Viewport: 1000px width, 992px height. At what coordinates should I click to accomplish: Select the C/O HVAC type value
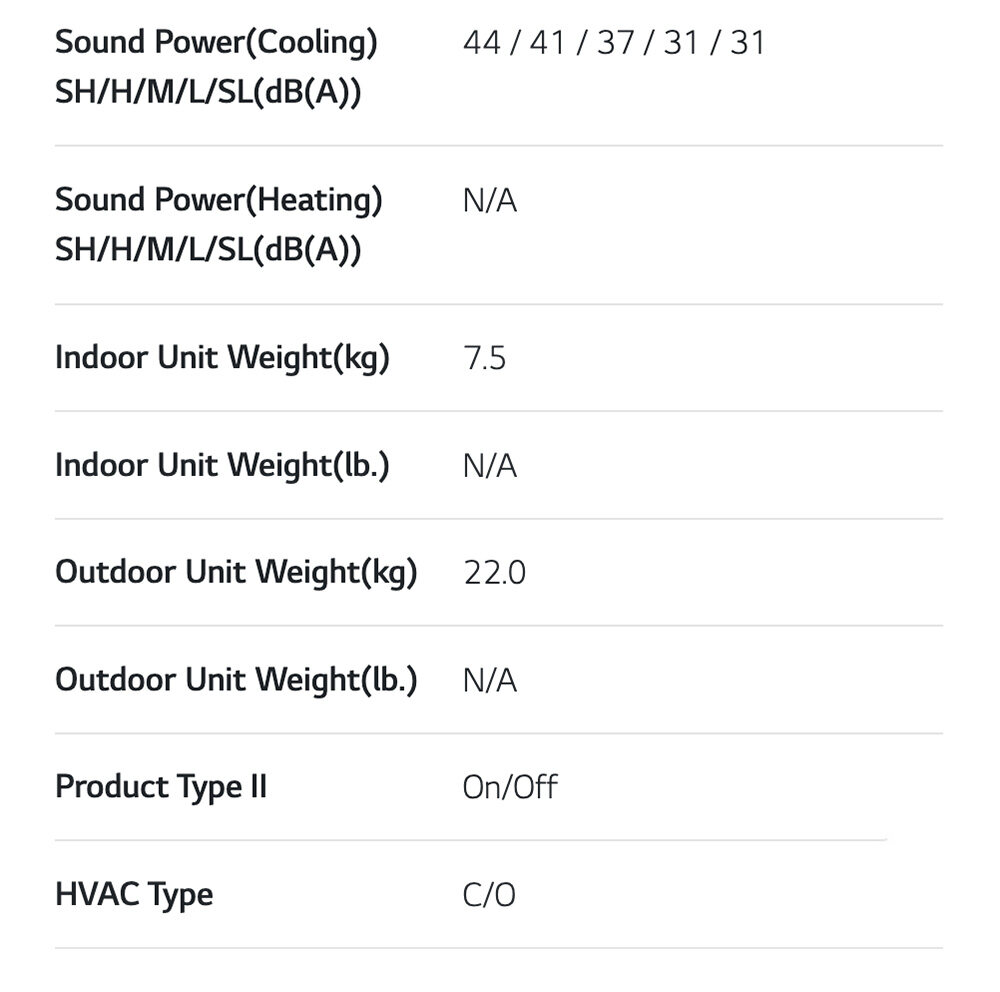[x=489, y=894]
